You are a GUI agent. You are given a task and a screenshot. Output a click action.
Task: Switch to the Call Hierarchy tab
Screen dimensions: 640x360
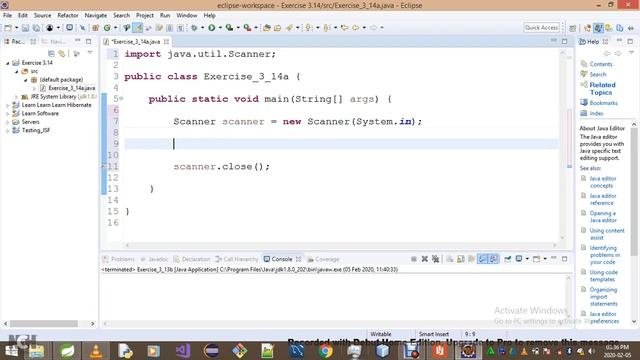[237, 259]
